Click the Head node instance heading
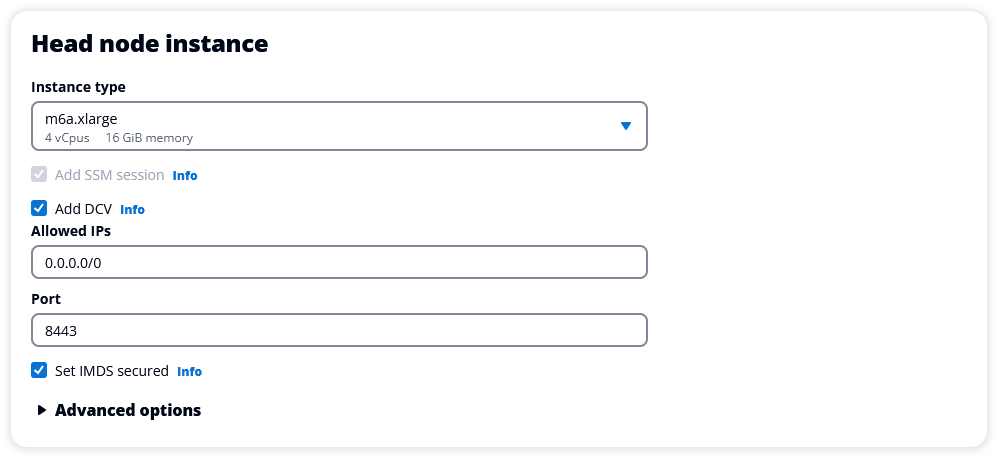 150,44
